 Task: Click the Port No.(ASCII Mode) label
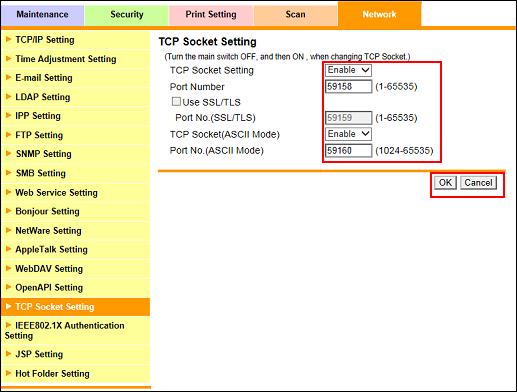217,151
